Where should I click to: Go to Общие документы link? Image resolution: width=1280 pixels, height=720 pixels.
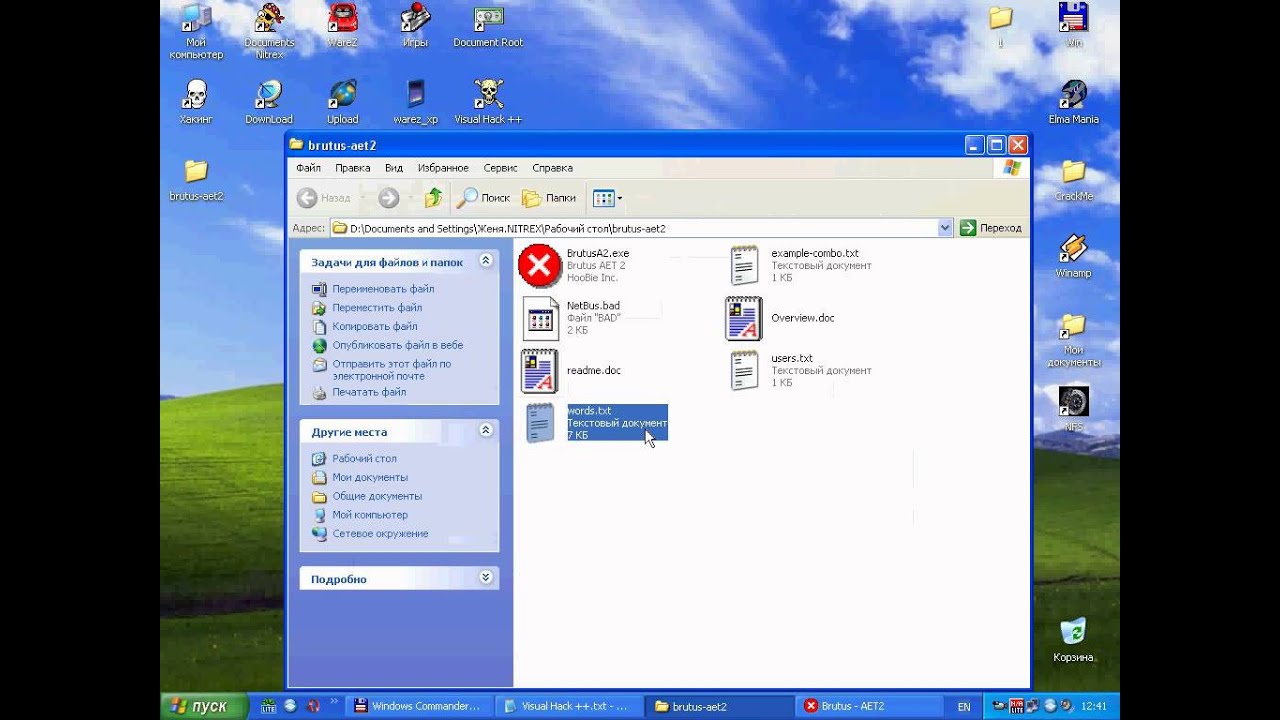click(x=377, y=496)
